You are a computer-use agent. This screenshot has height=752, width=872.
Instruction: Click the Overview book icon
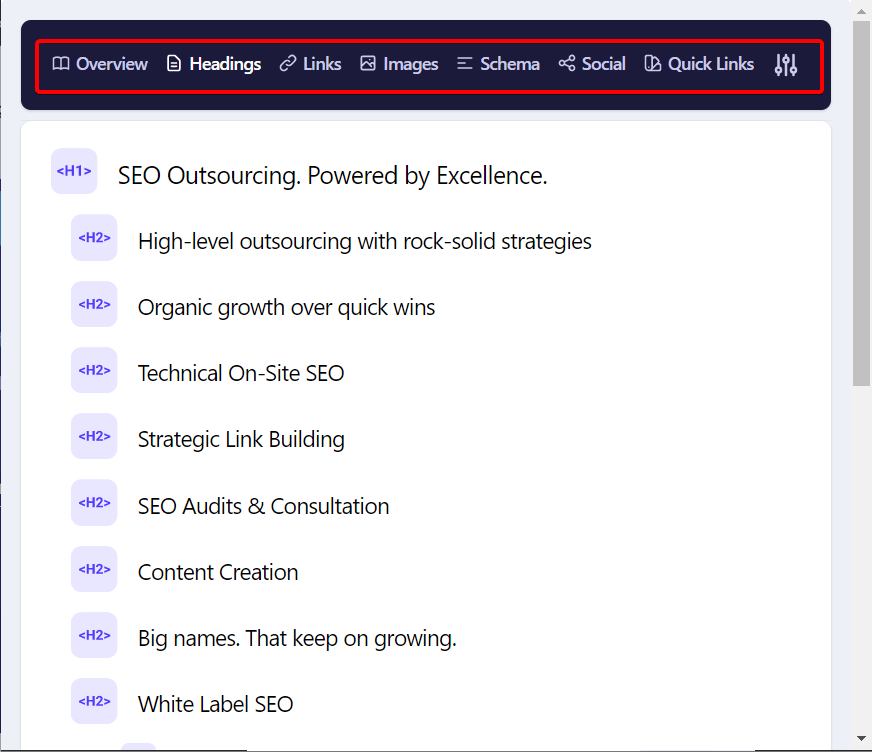pyautogui.click(x=61, y=64)
